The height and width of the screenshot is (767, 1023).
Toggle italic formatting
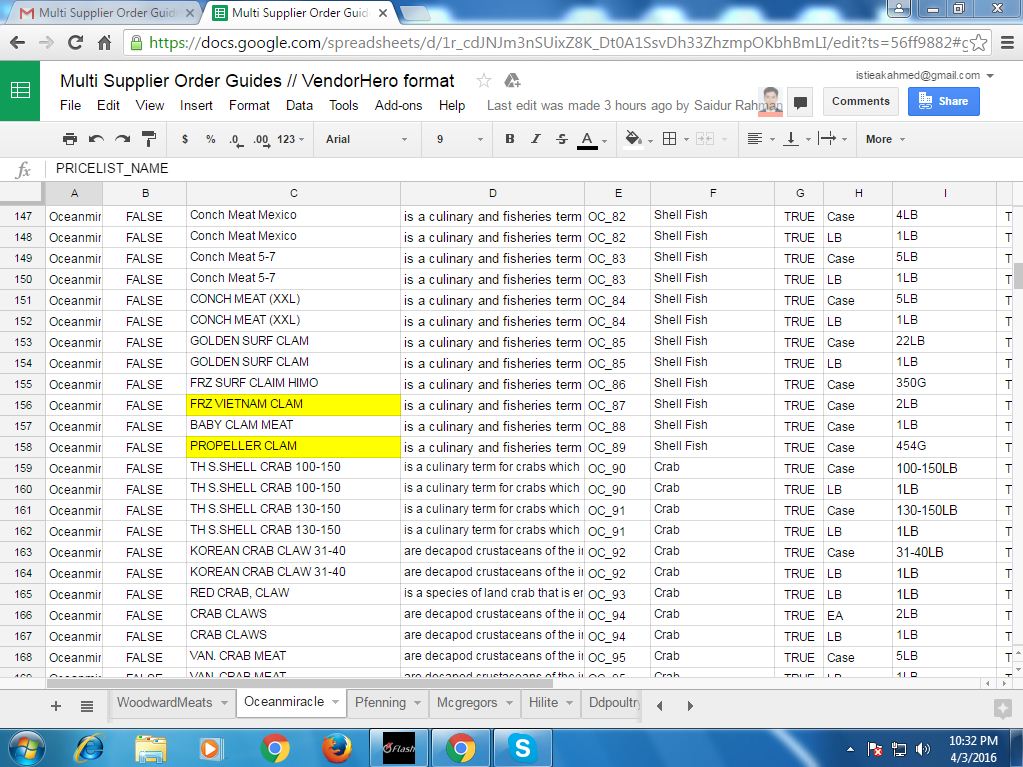point(536,139)
